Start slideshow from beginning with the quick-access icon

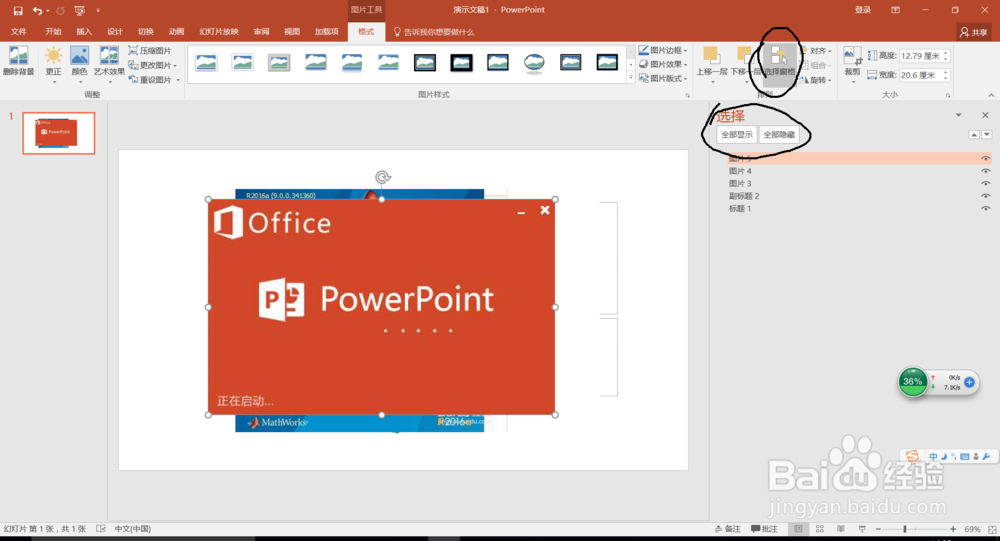click(80, 10)
